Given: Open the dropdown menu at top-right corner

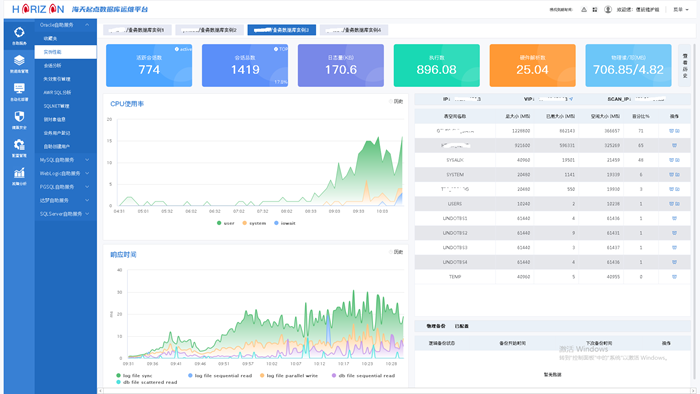Looking at the screenshot, I should pyautogui.click(x=681, y=9).
